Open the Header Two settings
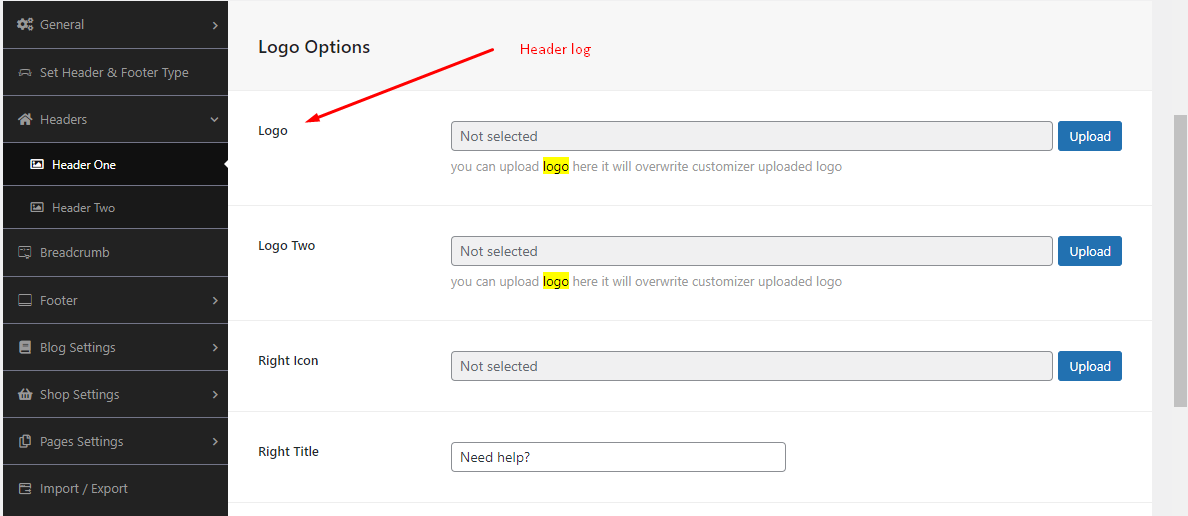The image size is (1188, 516). coord(83,208)
